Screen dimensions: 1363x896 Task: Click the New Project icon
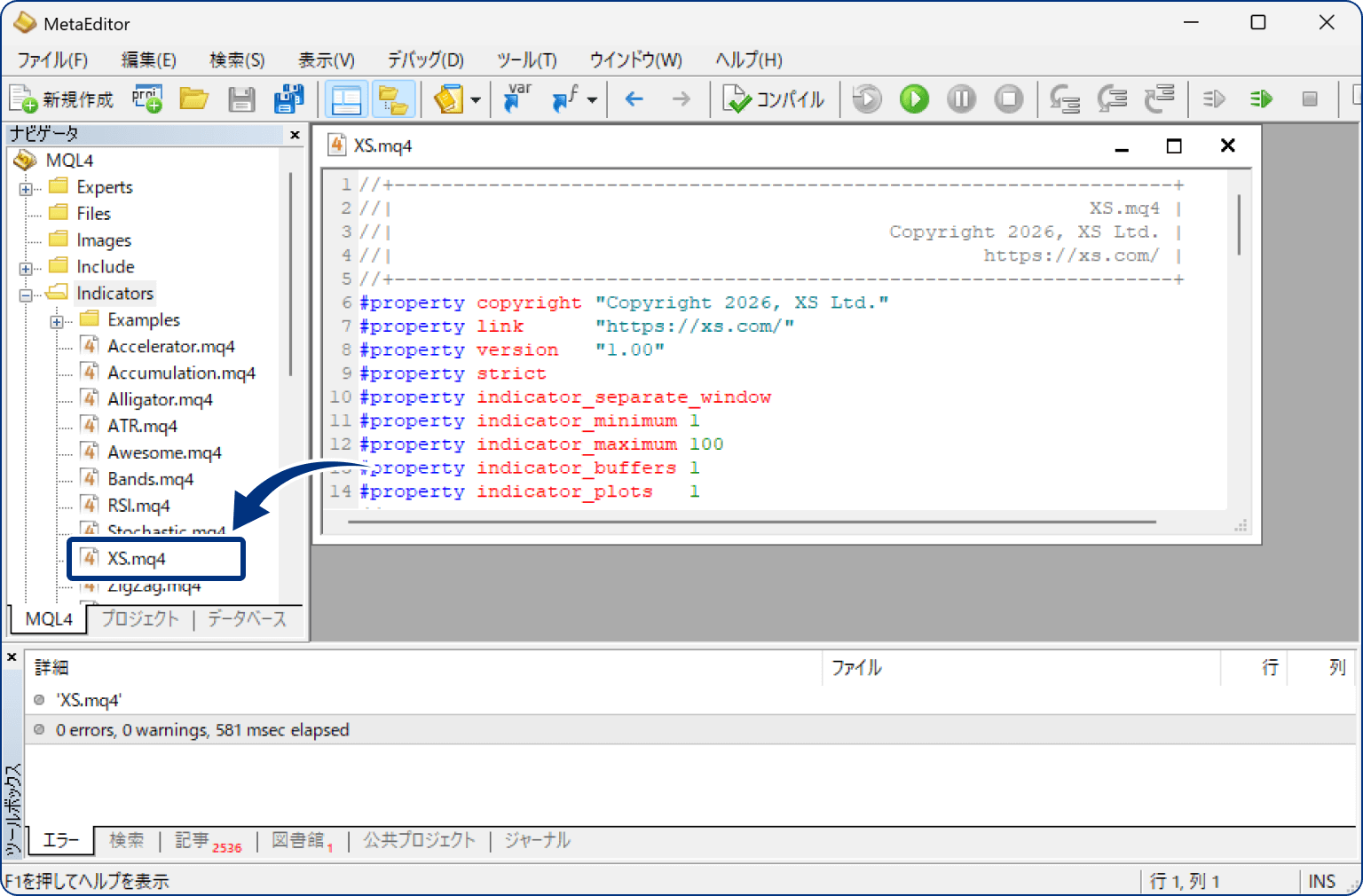click(147, 99)
